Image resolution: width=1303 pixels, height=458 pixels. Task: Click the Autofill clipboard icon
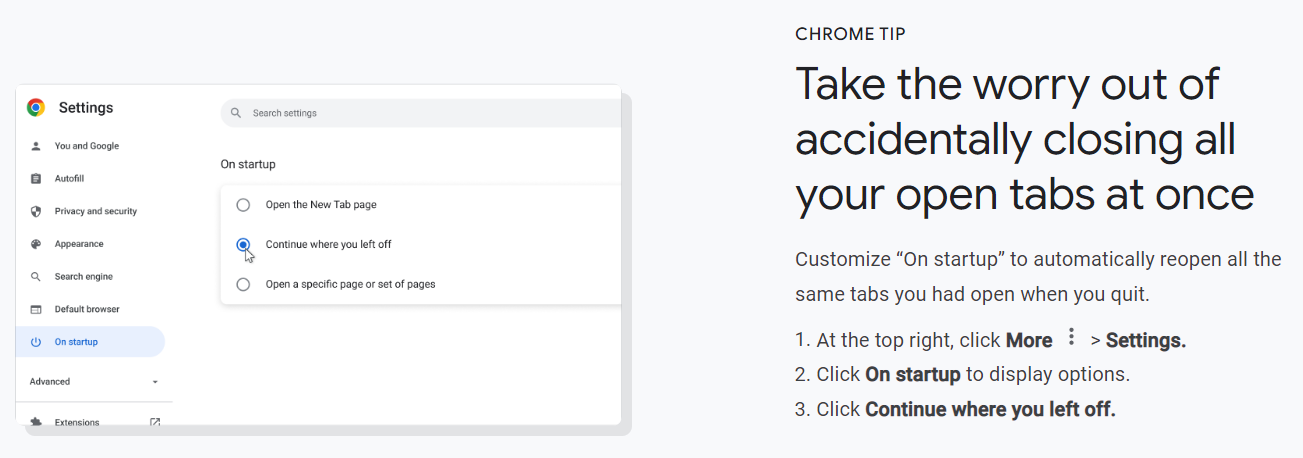36,179
